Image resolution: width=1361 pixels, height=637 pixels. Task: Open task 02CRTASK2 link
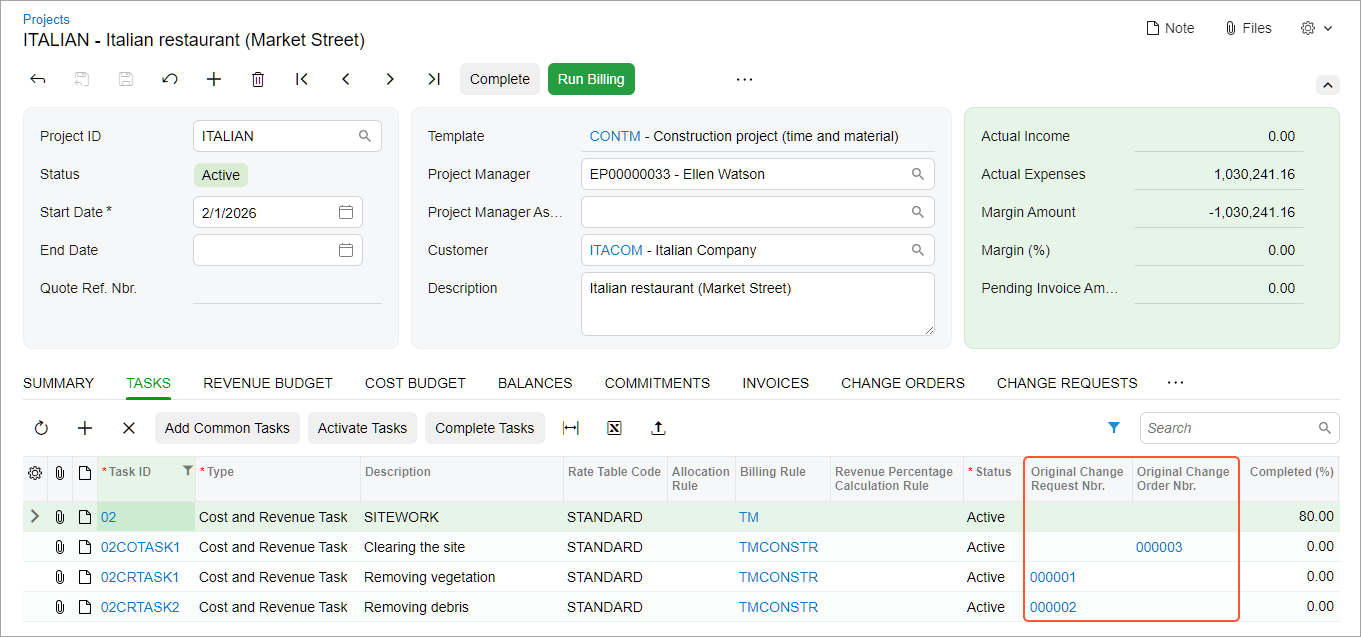(x=140, y=607)
